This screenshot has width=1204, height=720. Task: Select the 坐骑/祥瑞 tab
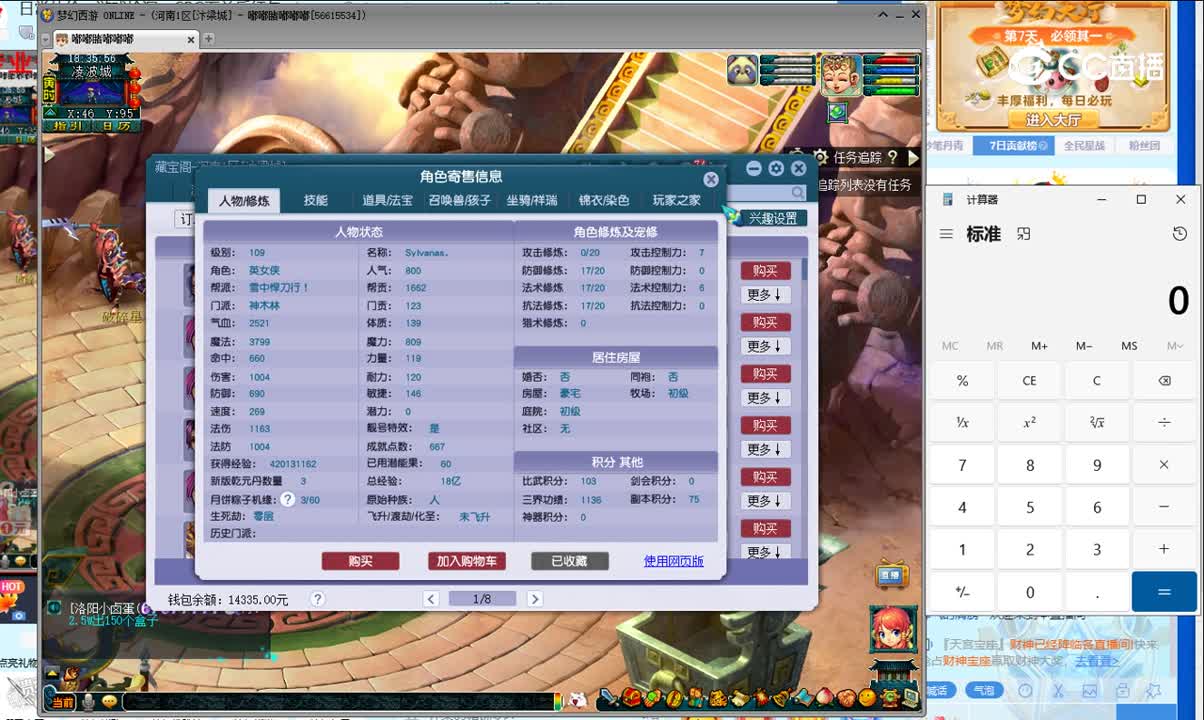532,200
